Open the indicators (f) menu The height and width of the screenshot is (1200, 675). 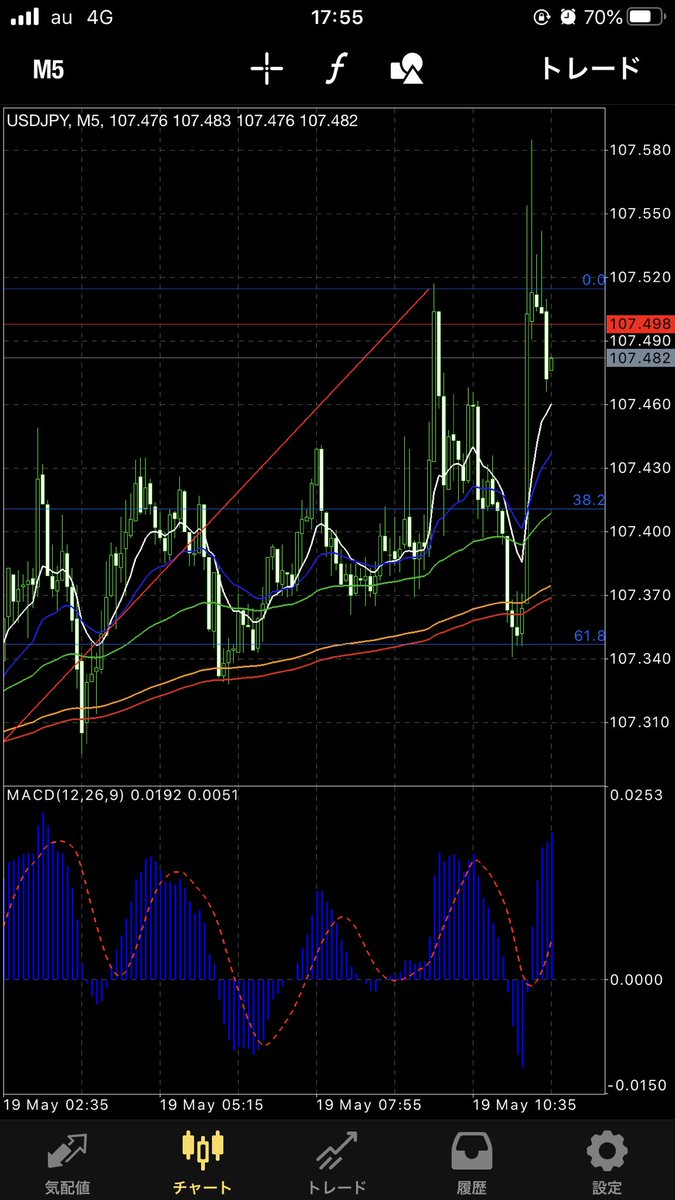pos(338,69)
